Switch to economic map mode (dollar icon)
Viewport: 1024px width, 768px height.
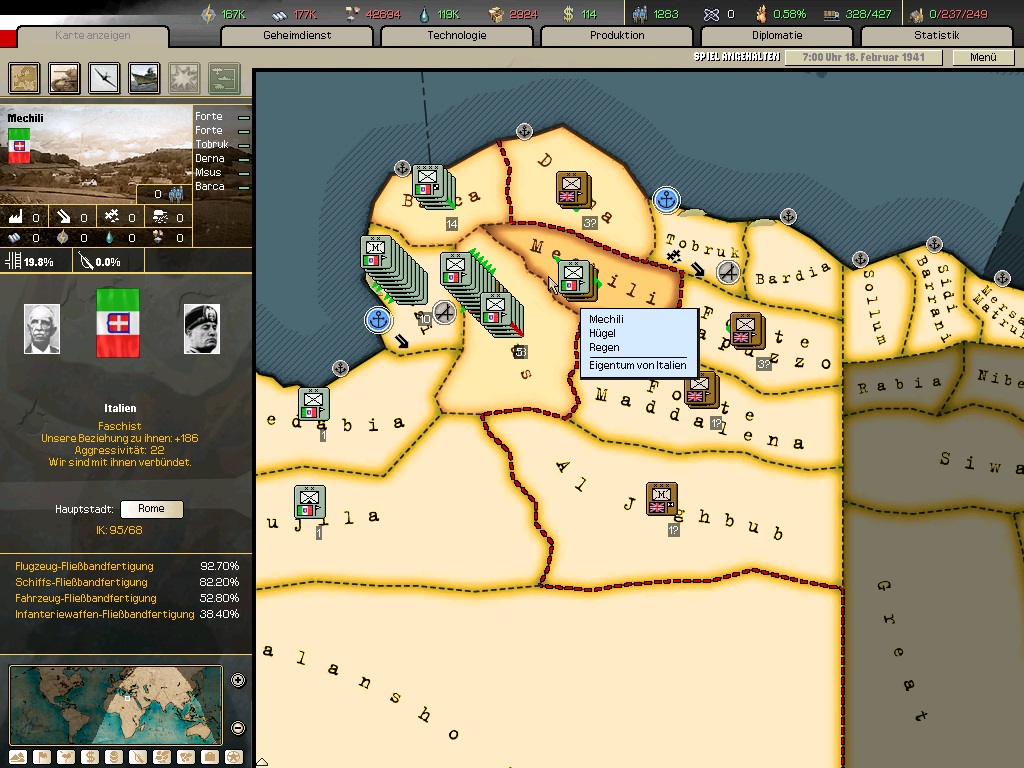click(x=90, y=757)
